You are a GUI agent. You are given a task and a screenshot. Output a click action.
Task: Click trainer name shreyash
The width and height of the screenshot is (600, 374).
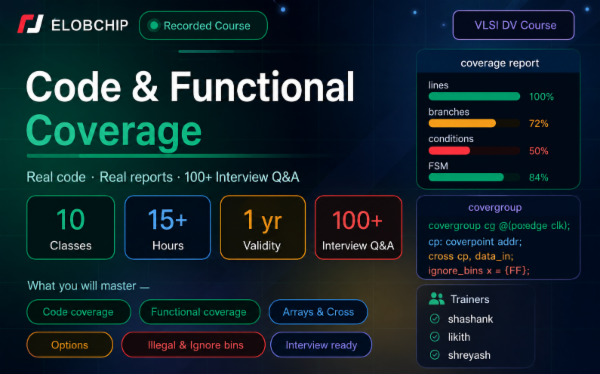(469, 355)
